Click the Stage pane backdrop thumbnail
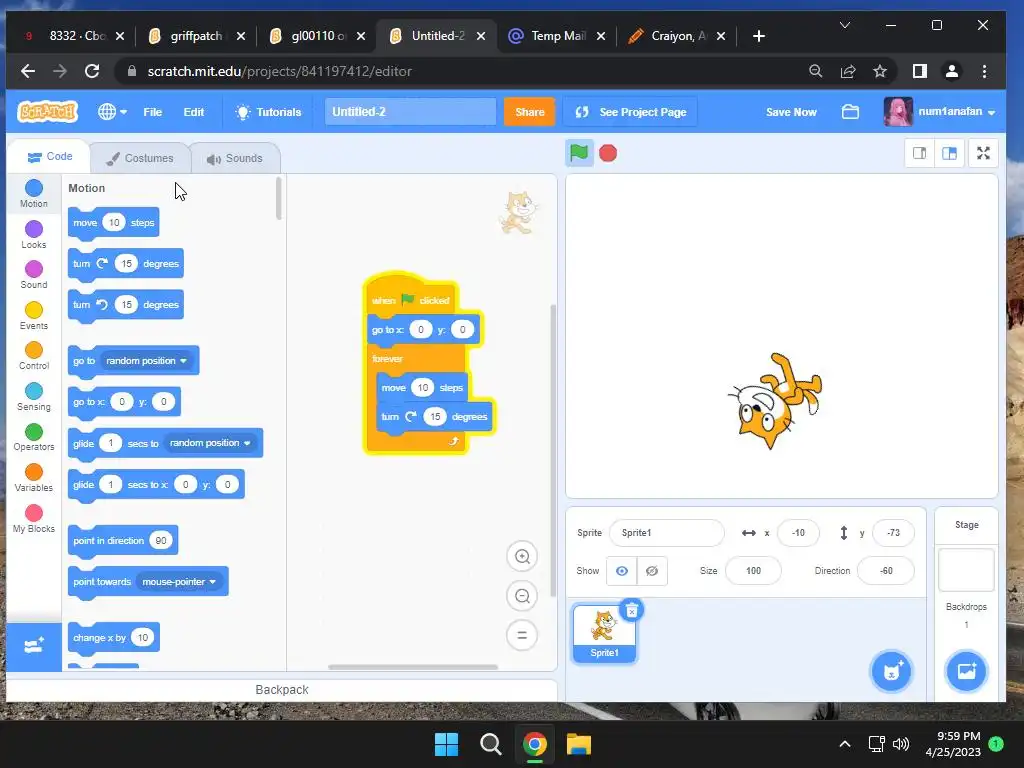This screenshot has height=768, width=1024. (967, 569)
